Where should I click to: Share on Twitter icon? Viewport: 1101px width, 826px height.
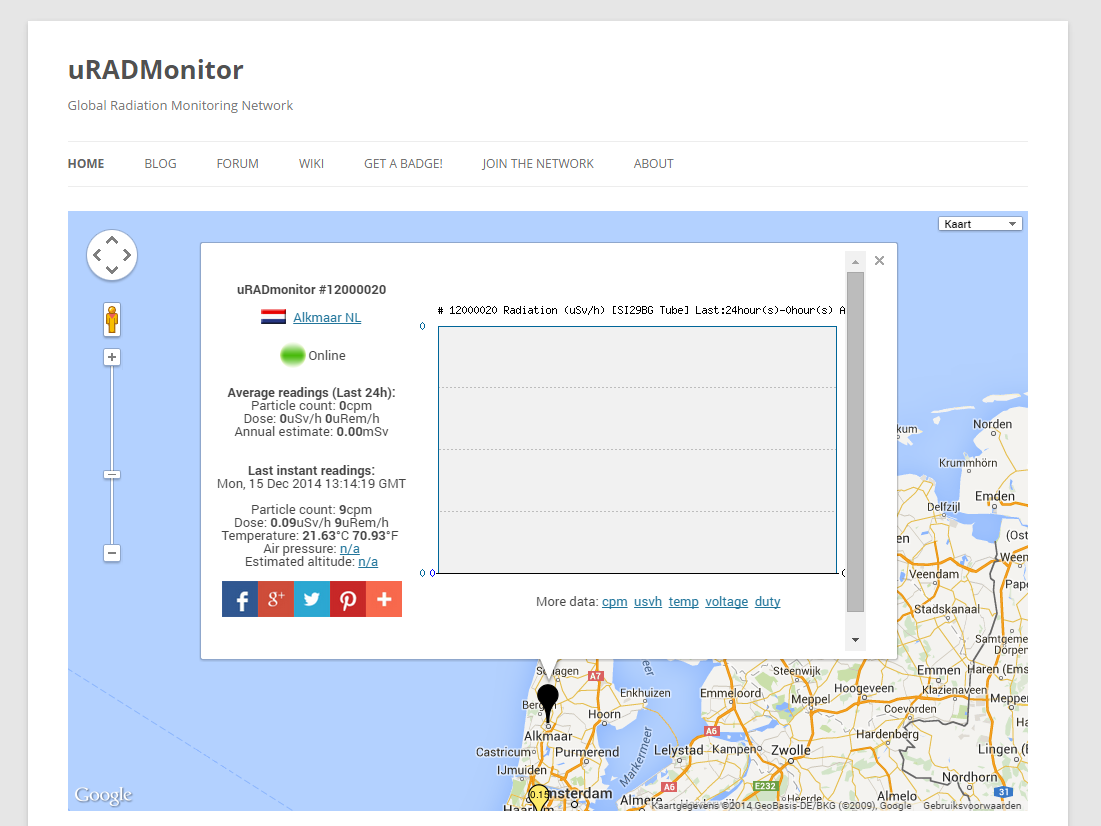312,599
